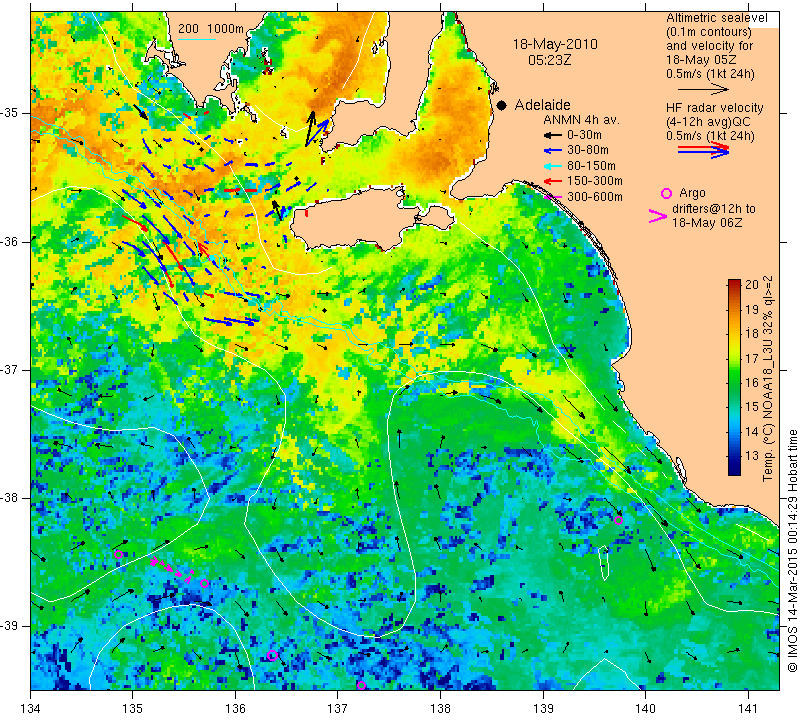Click the 139 longitude axis label
800x720 pixels.
543,709
